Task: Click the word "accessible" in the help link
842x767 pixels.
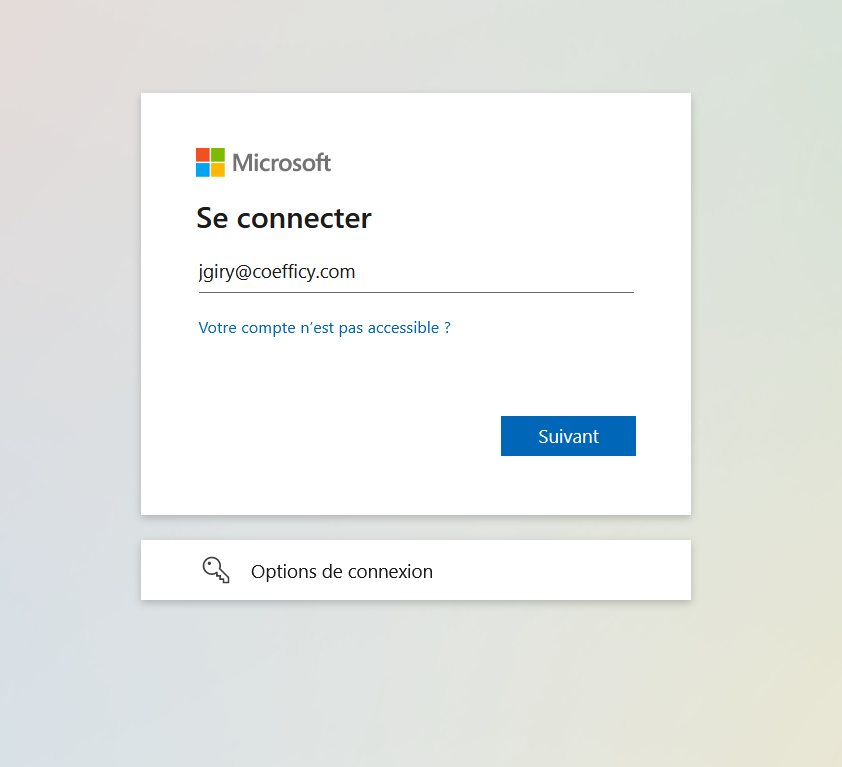Action: [x=403, y=327]
